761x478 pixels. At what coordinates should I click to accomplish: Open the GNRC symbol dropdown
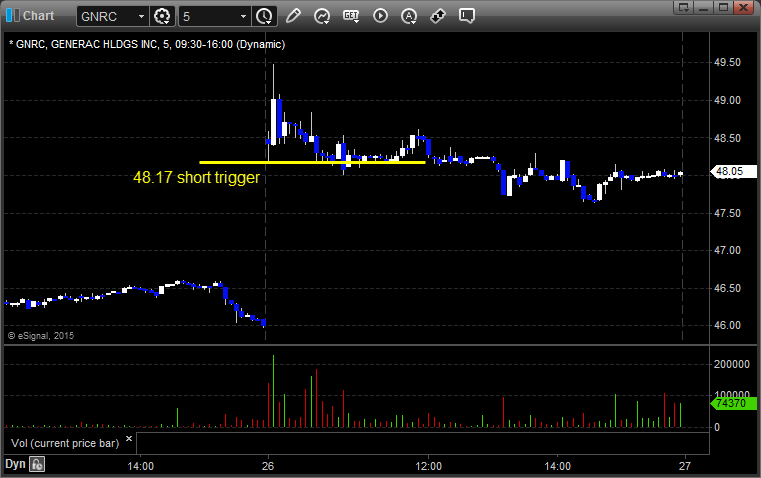coord(141,16)
